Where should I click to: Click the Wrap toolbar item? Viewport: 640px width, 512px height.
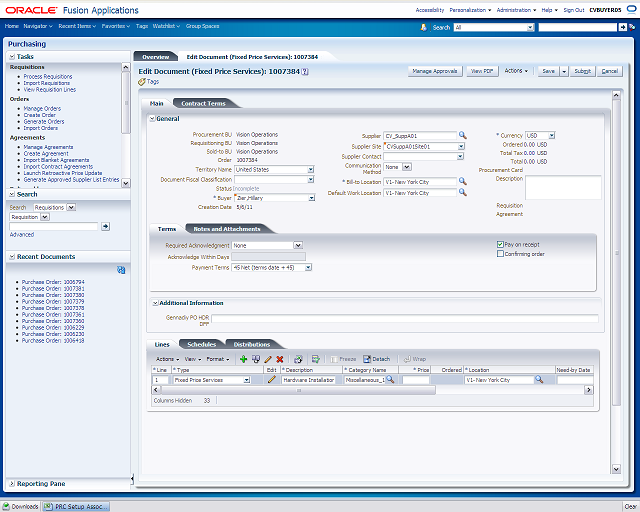tap(415, 359)
